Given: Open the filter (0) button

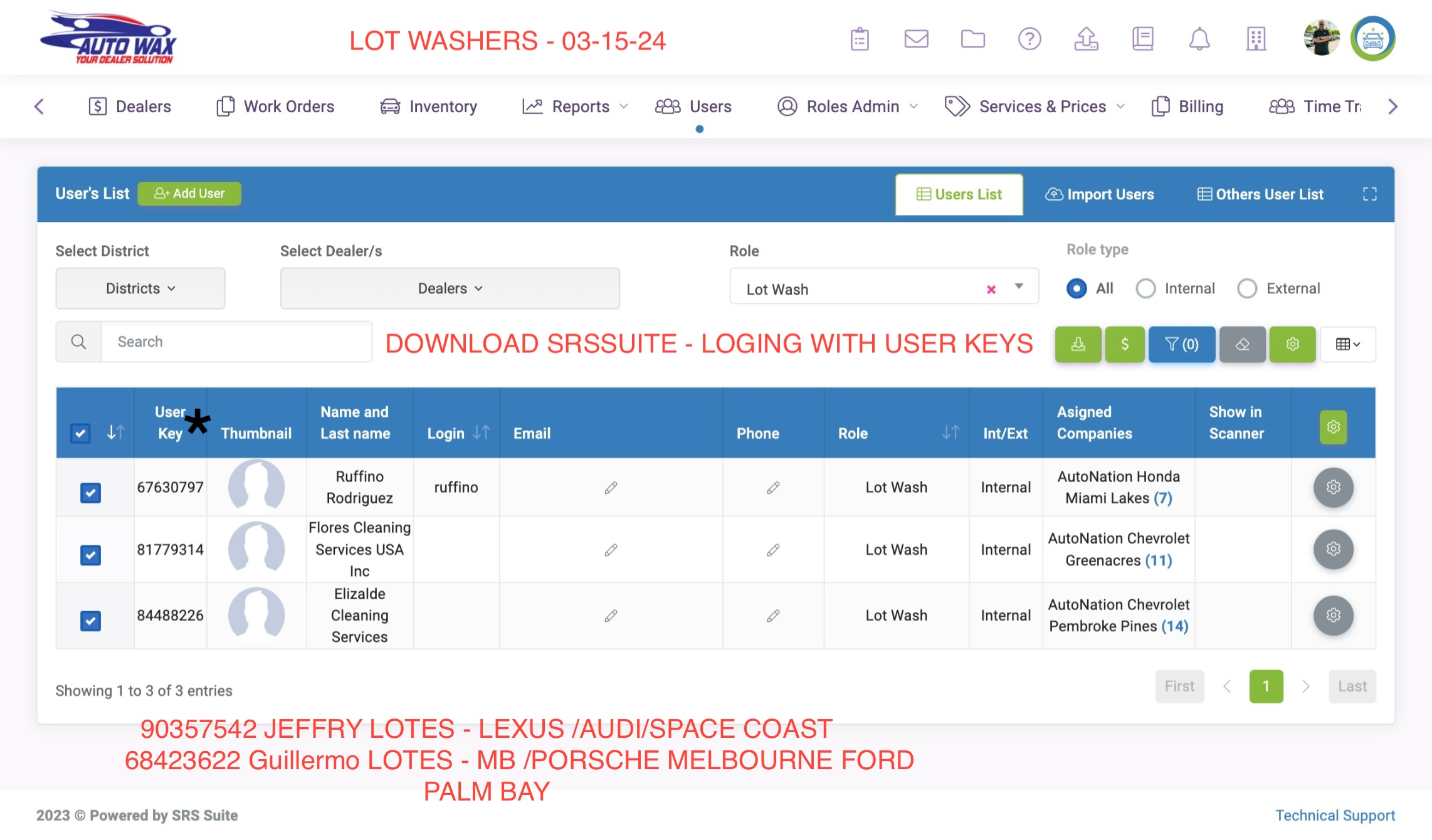Looking at the screenshot, I should coord(1181,344).
